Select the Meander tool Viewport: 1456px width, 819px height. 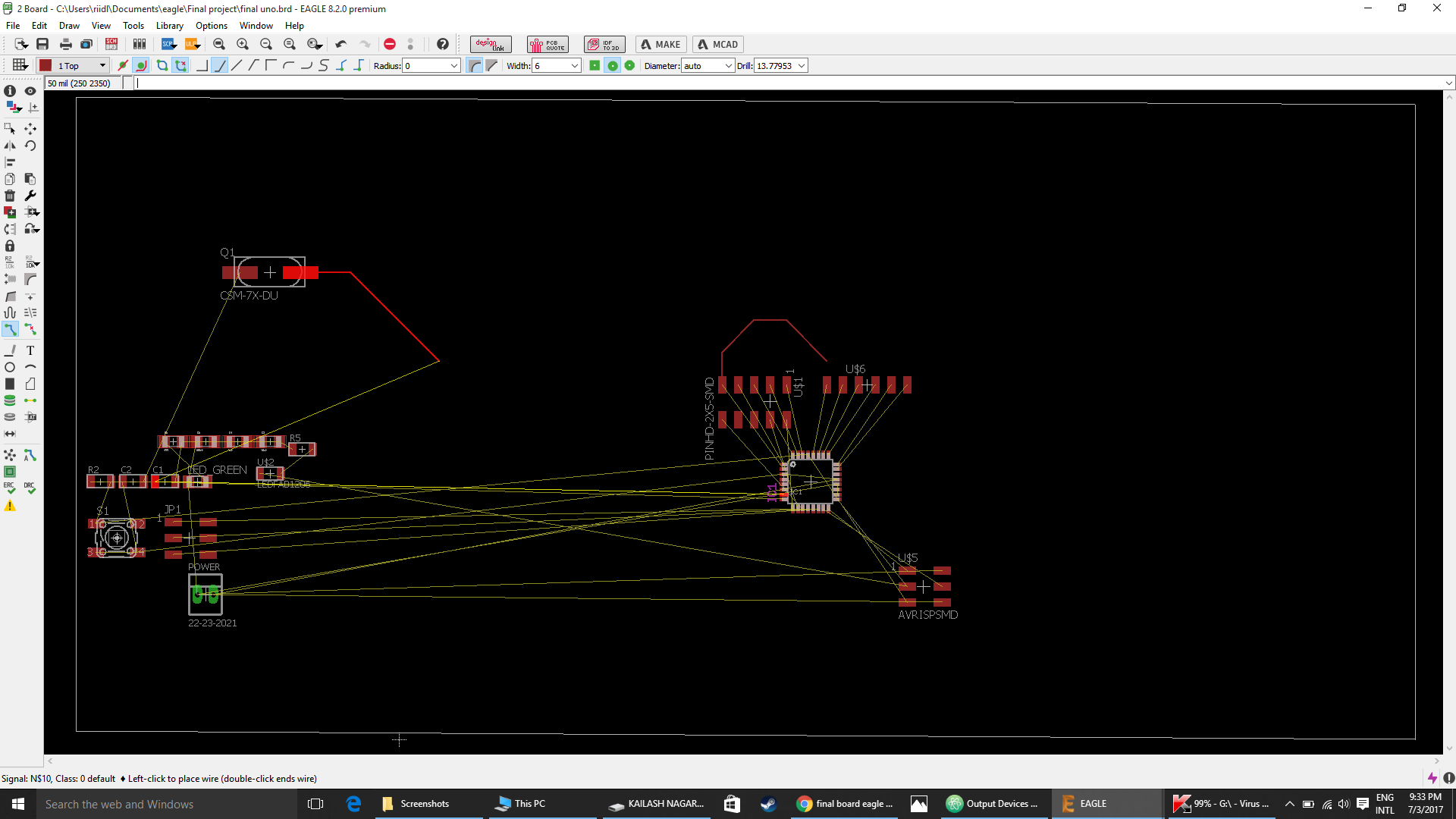[x=10, y=312]
